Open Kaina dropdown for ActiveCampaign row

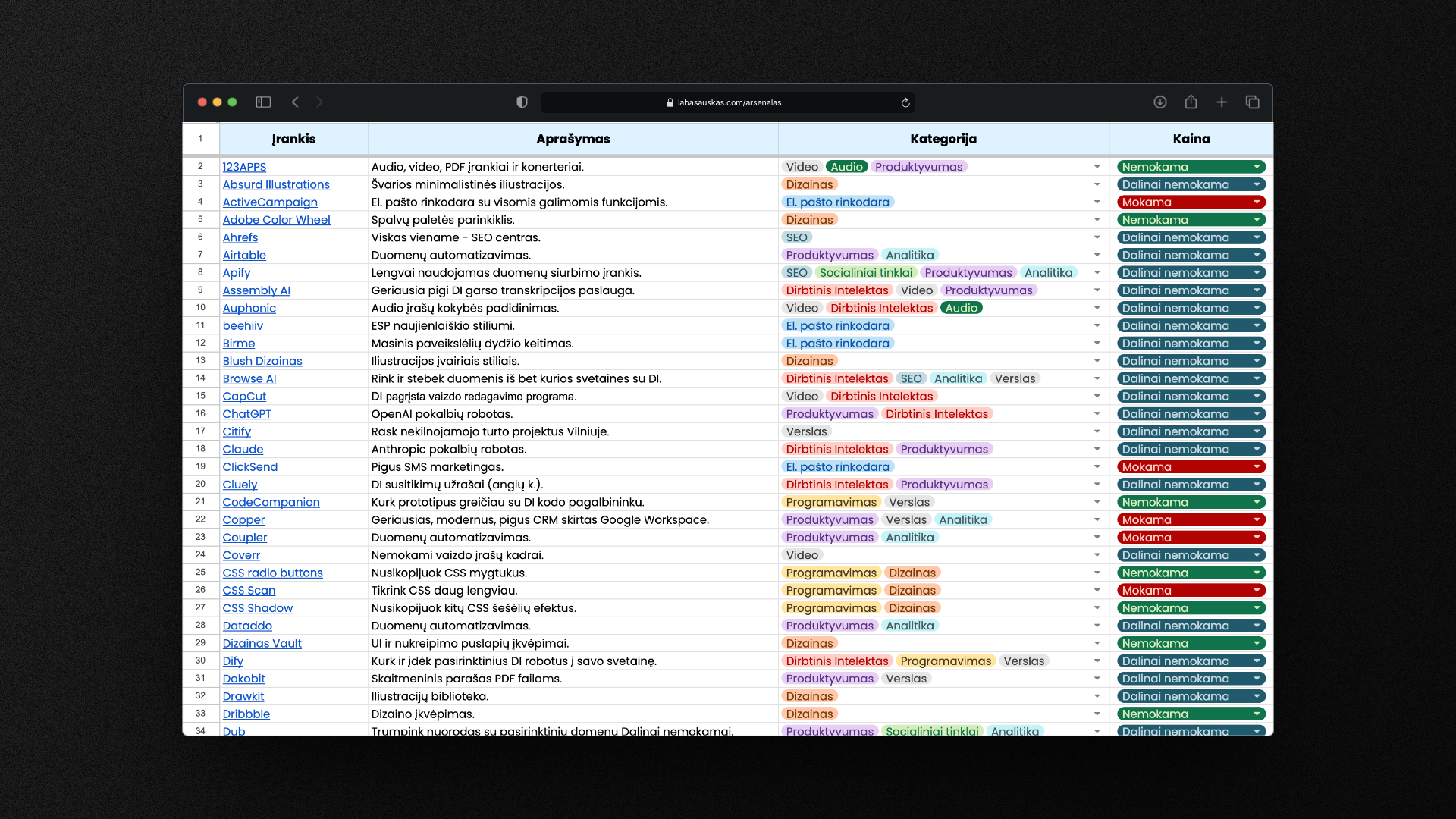1257,202
